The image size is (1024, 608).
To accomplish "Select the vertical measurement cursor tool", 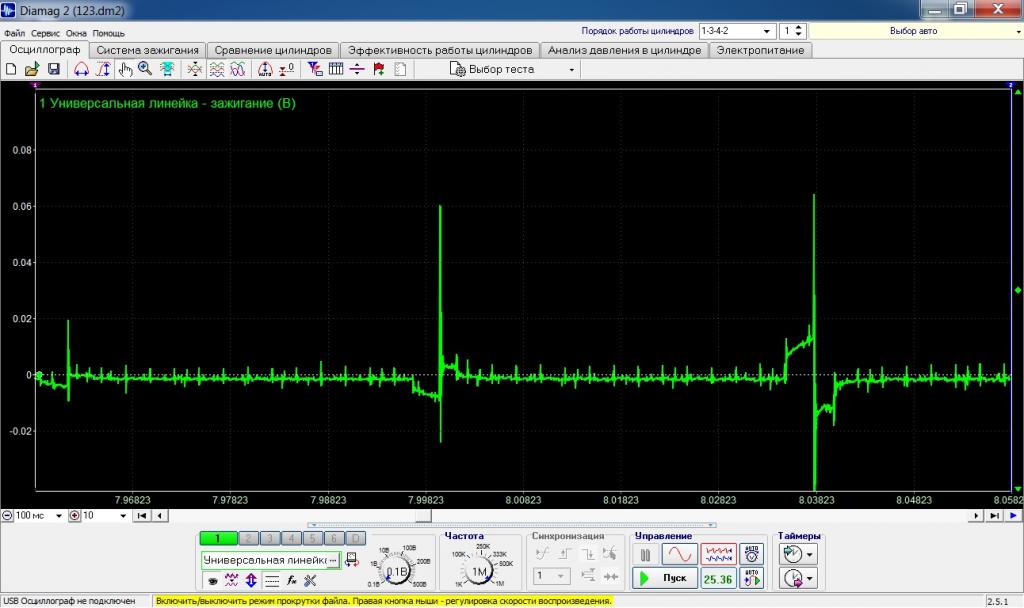I will click(x=103, y=69).
